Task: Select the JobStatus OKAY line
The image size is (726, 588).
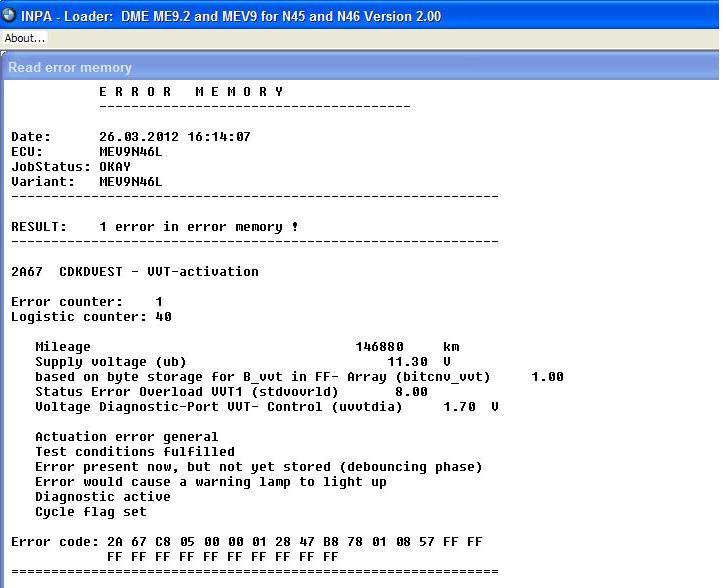Action: coord(70,167)
